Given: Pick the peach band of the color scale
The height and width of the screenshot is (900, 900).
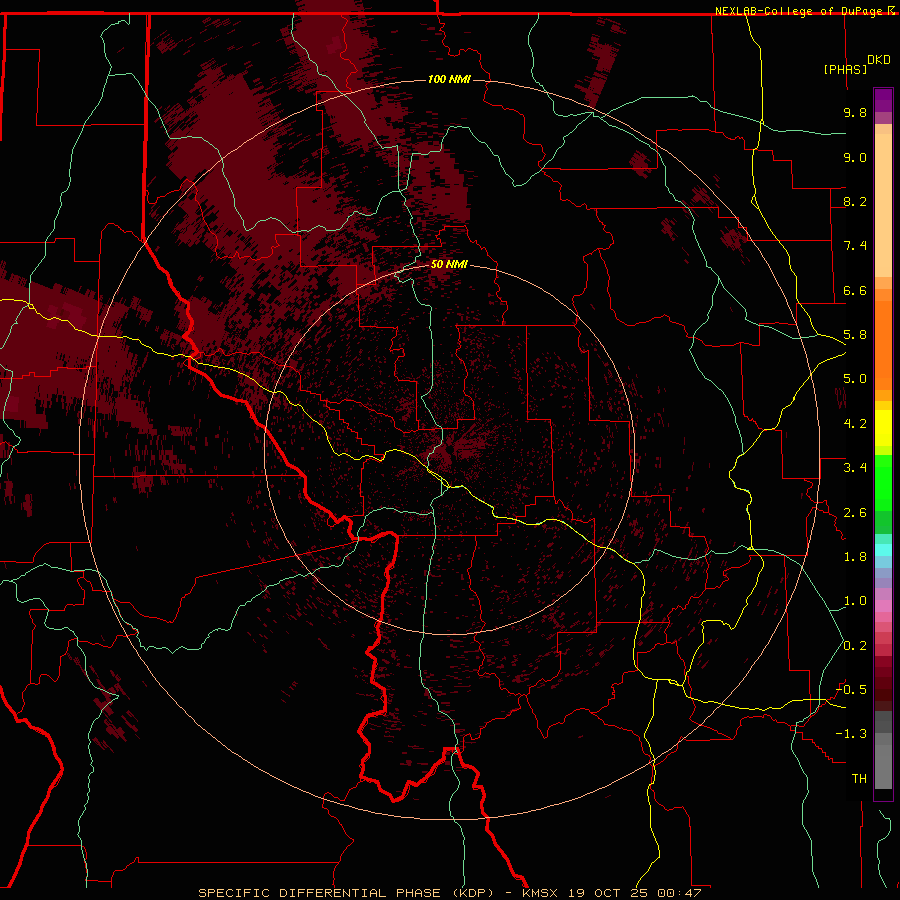Looking at the screenshot, I should (x=883, y=201).
